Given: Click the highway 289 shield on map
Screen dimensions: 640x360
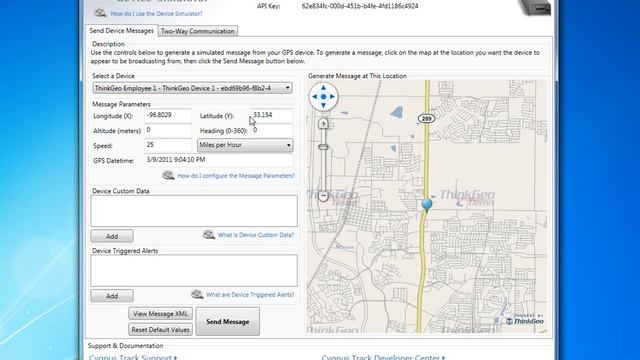Looking at the screenshot, I should click(427, 119).
